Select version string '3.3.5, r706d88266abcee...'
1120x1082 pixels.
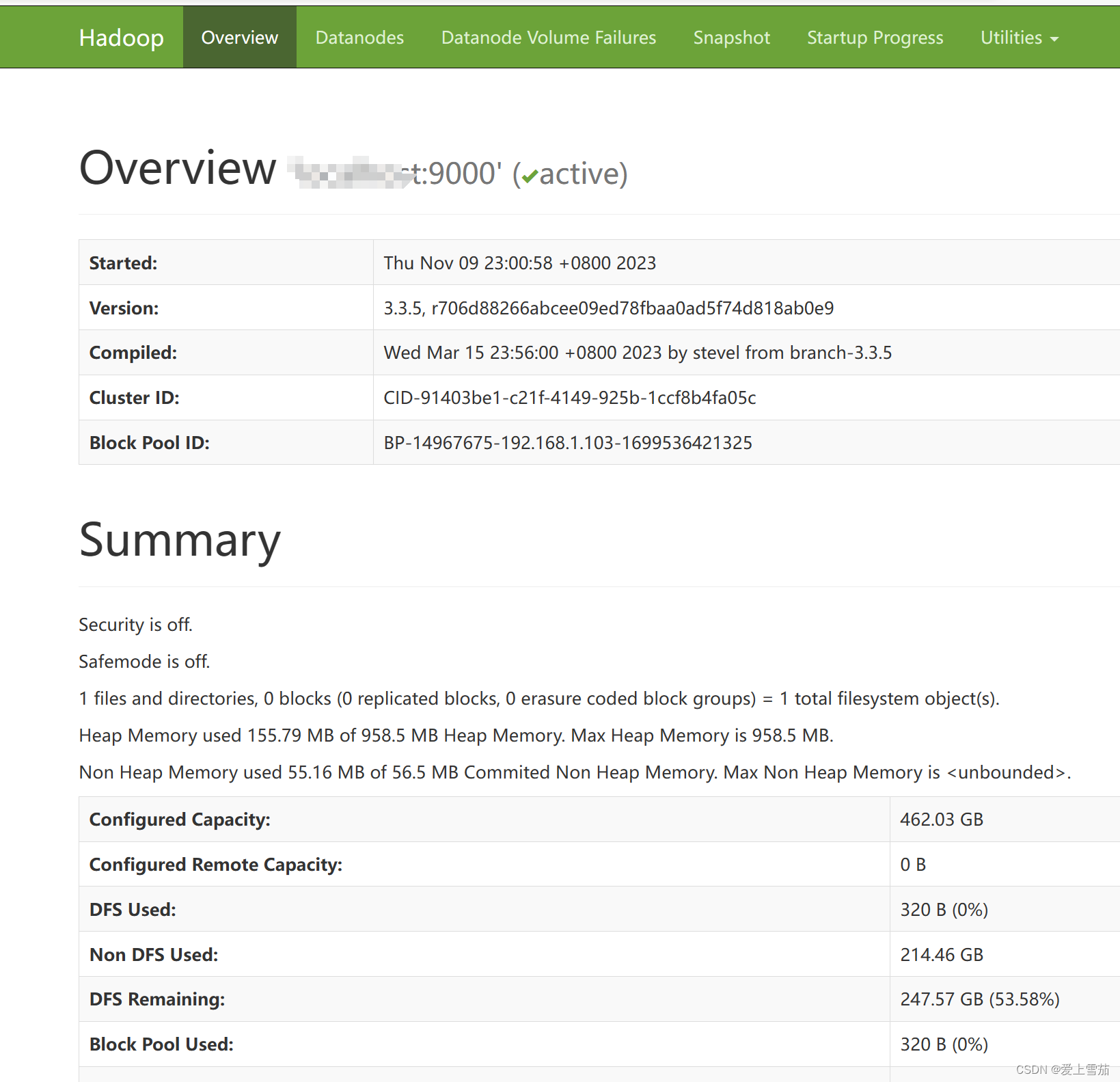click(x=609, y=308)
